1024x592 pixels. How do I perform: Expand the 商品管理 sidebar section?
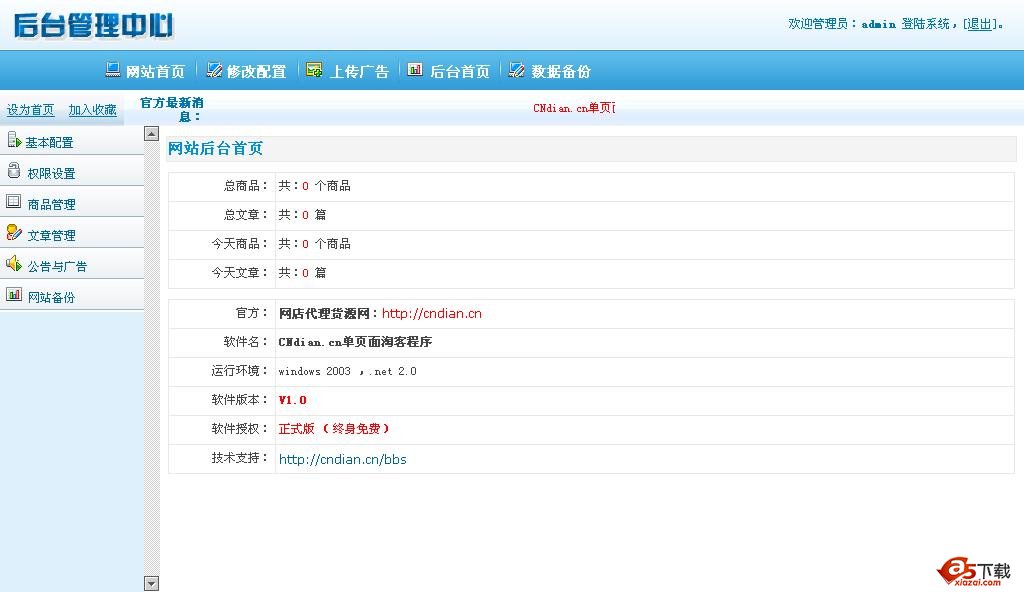click(51, 204)
